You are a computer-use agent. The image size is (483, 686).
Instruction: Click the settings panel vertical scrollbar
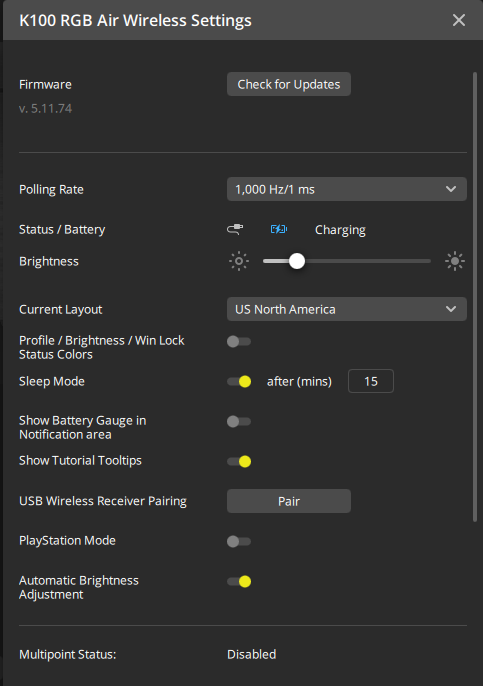475,297
